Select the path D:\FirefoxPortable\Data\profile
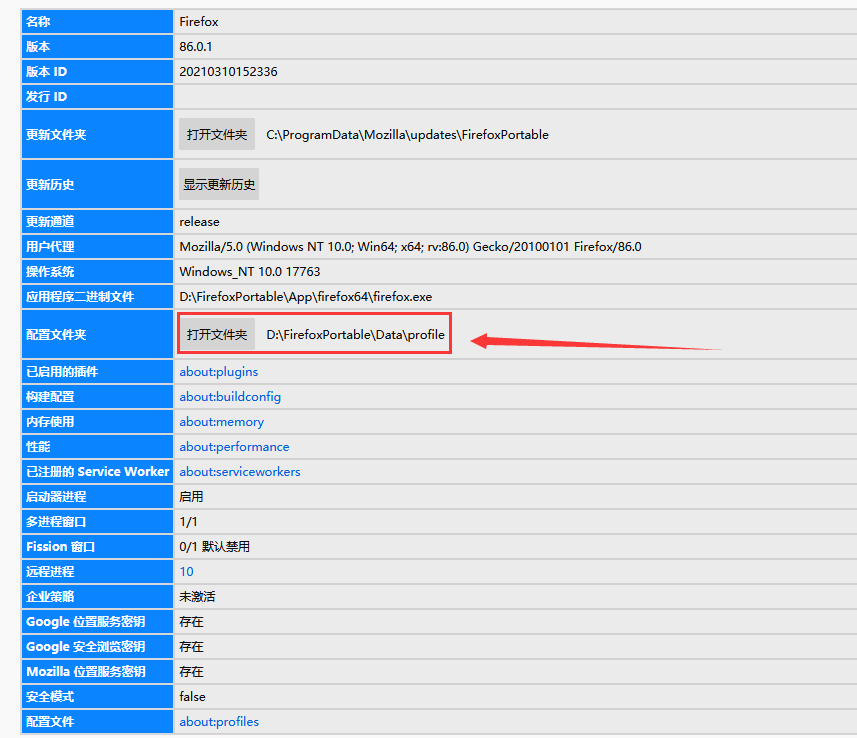The width and height of the screenshot is (857, 738). (355, 335)
